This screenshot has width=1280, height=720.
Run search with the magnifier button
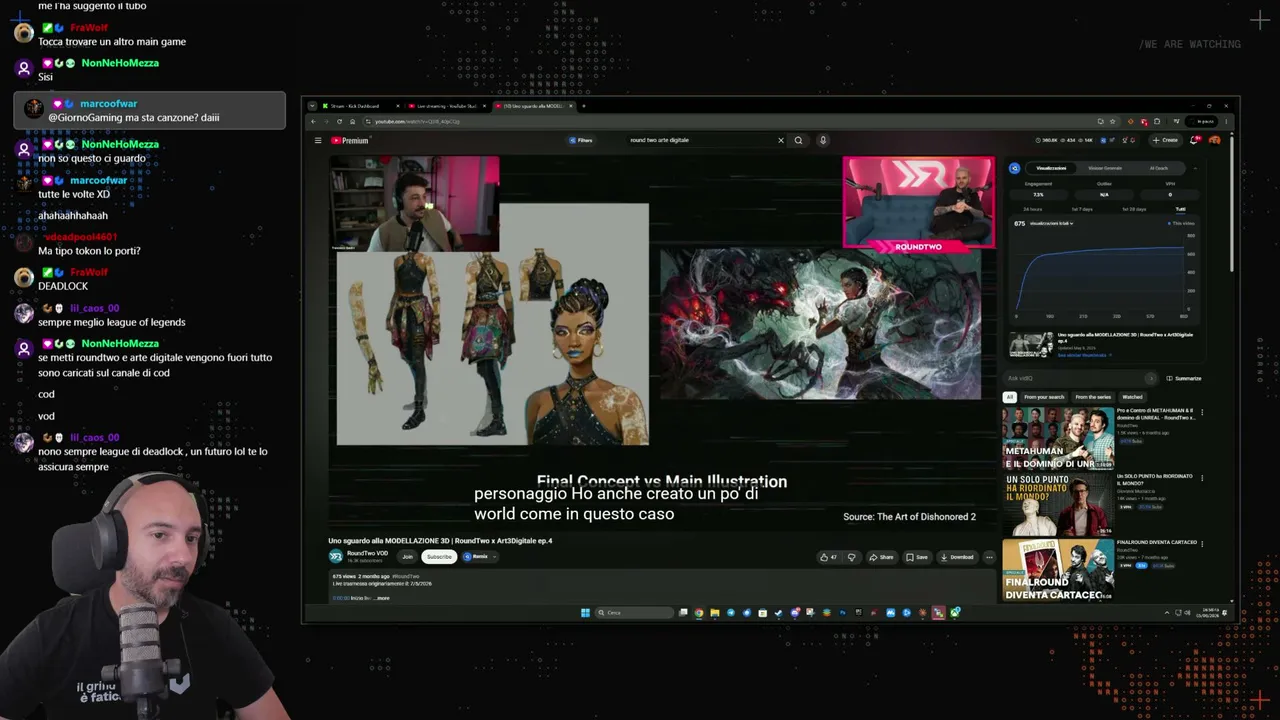(x=798, y=140)
